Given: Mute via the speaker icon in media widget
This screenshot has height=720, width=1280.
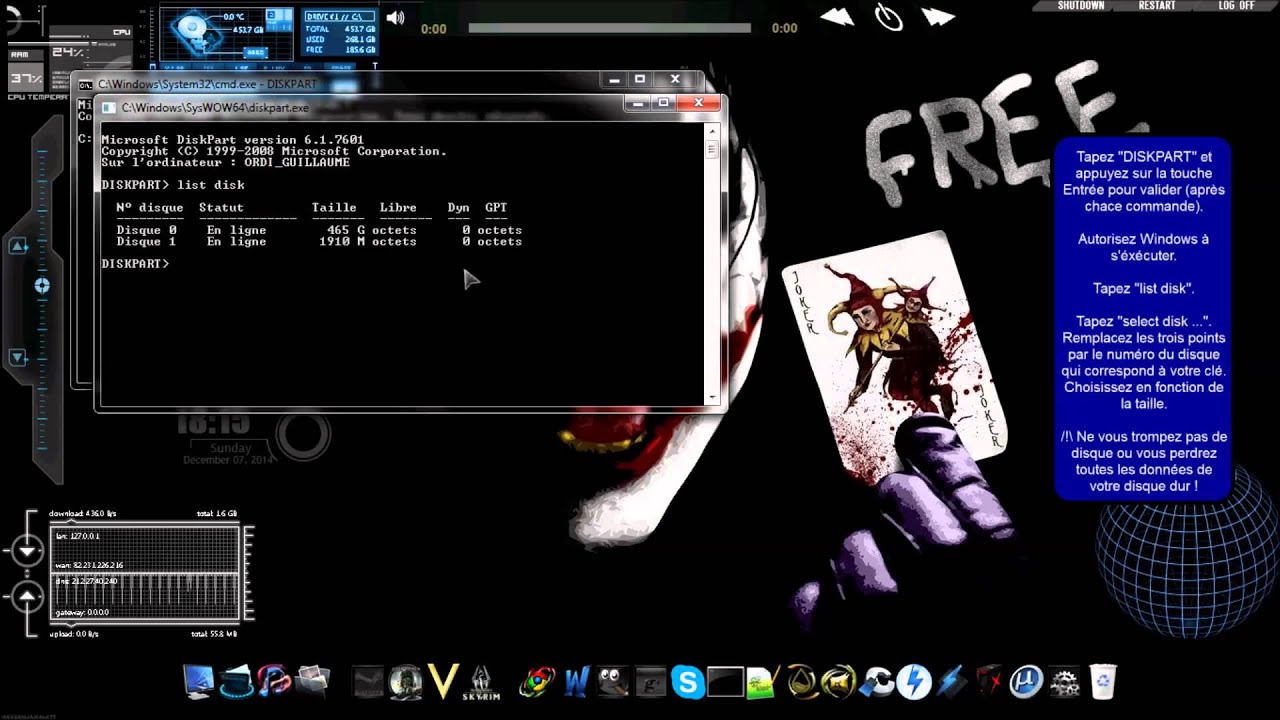Looking at the screenshot, I should pos(396,18).
